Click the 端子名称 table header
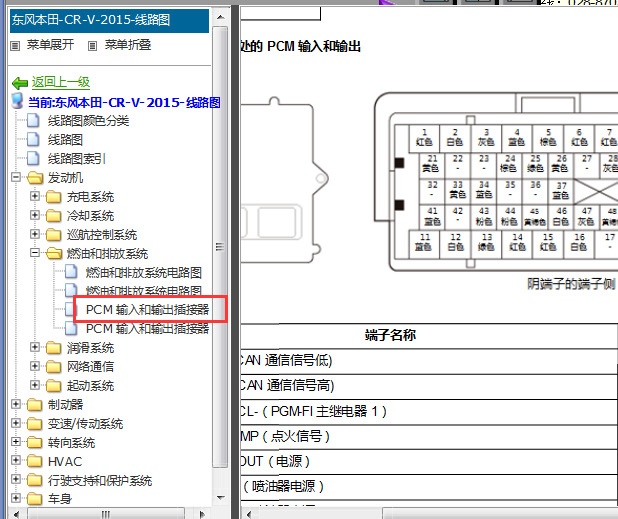618x519 pixels. pos(390,335)
